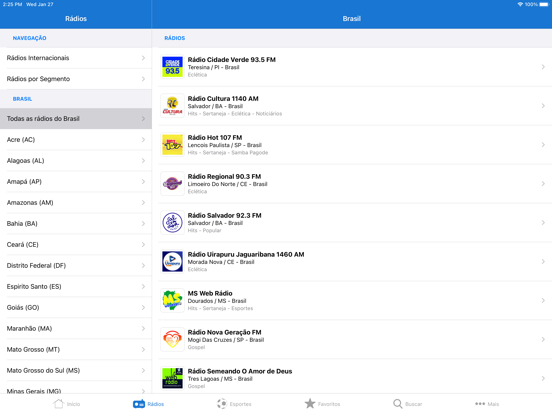Click the MS Web Rádio logo
The image size is (552, 414).
point(172,300)
